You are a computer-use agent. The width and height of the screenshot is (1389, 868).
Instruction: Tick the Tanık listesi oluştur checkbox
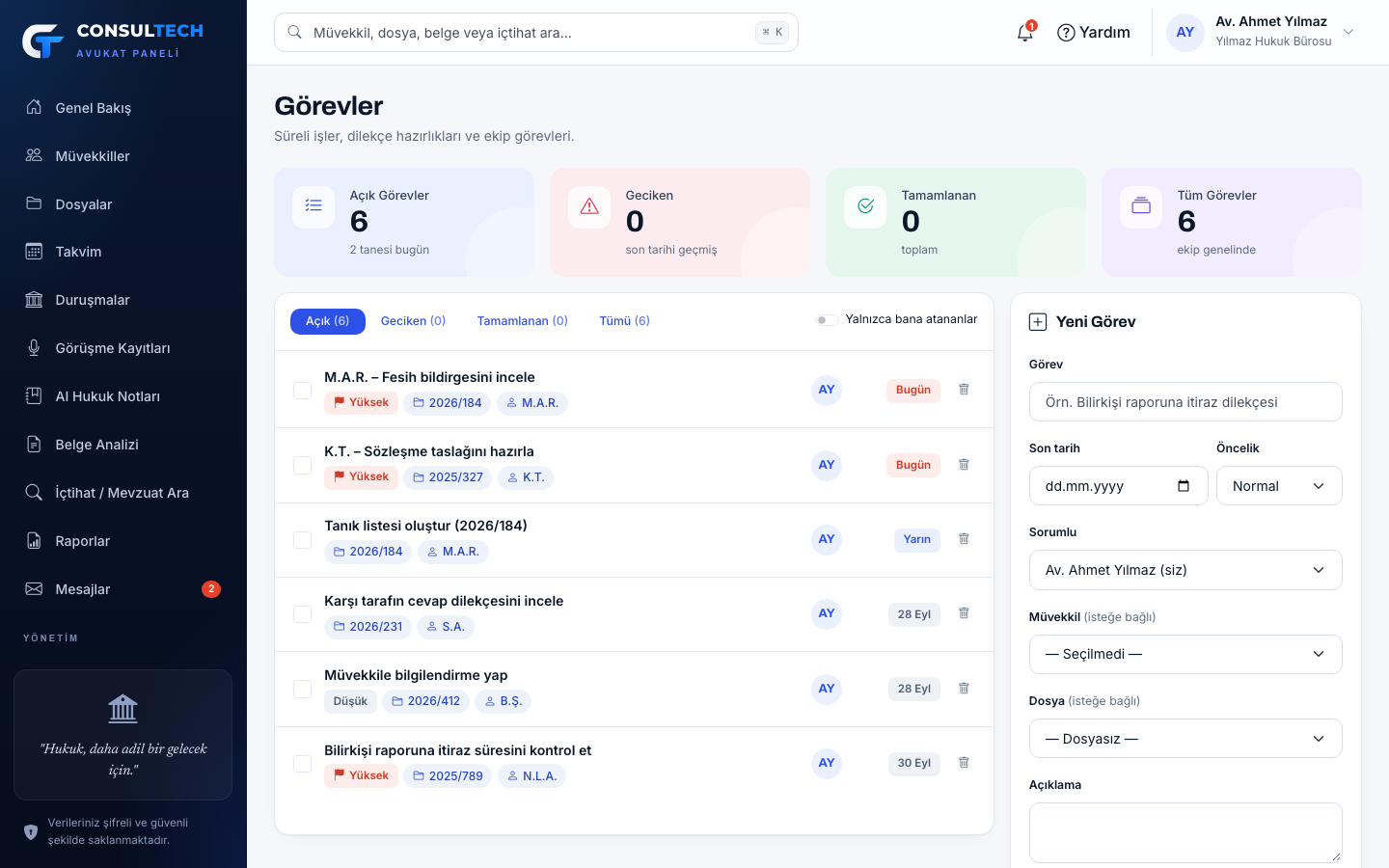click(302, 539)
